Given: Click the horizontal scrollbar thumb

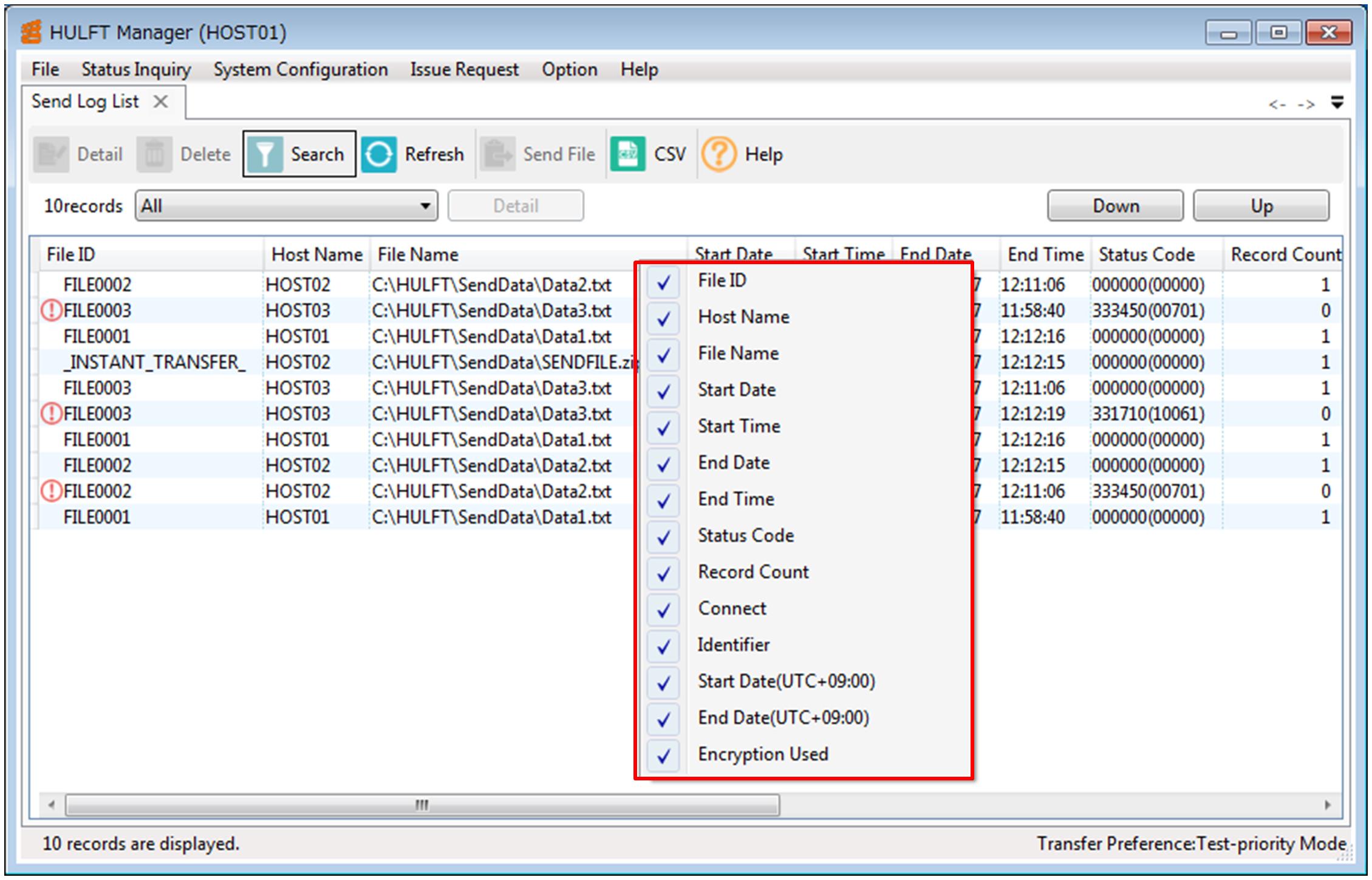Looking at the screenshot, I should 423,805.
